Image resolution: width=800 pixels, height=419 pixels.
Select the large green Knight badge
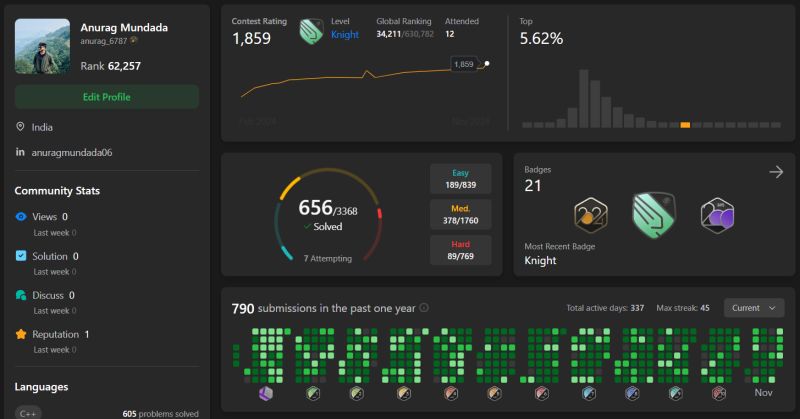tap(654, 215)
